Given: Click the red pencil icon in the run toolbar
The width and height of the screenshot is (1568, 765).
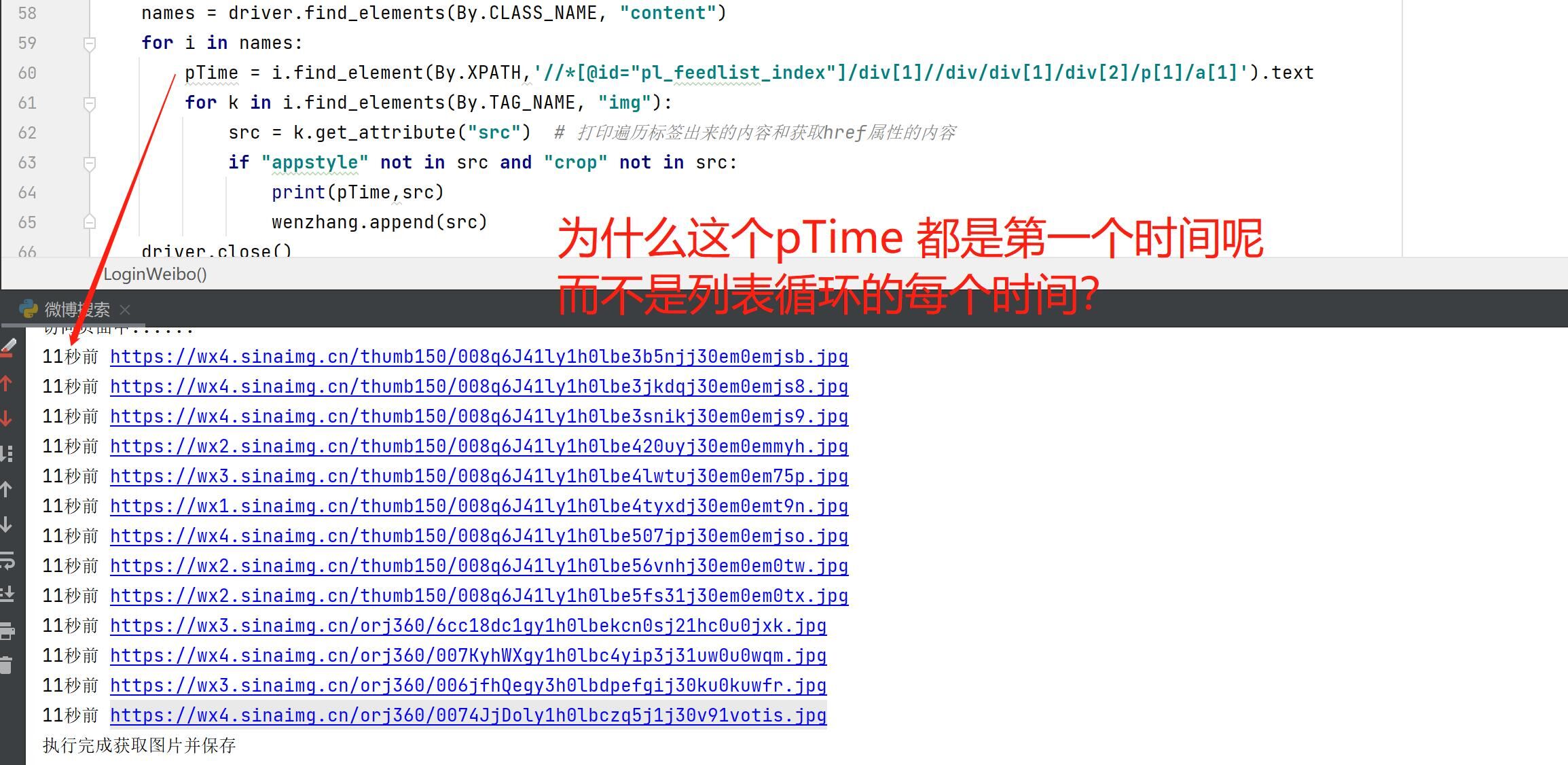Looking at the screenshot, I should click(8, 349).
